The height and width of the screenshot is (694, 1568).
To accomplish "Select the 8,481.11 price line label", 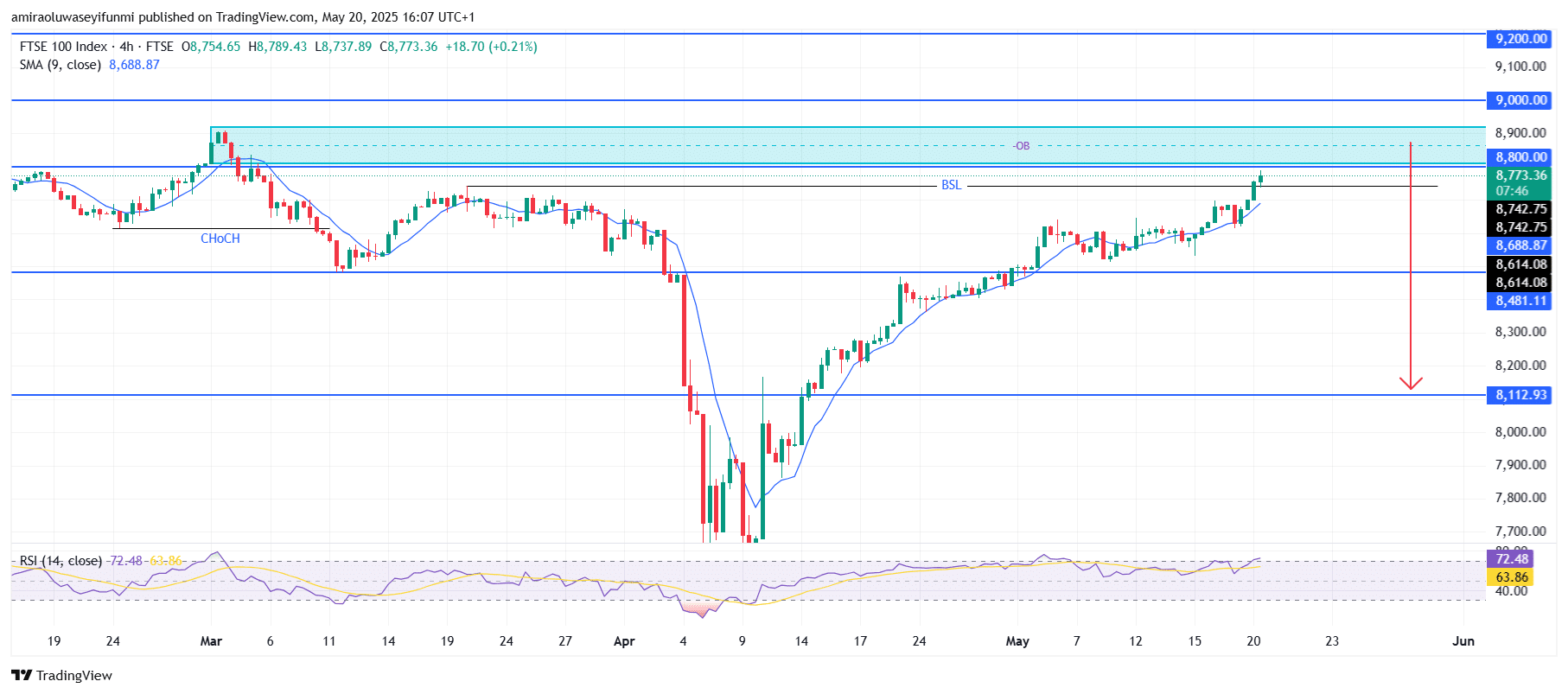I will click(x=1520, y=301).
